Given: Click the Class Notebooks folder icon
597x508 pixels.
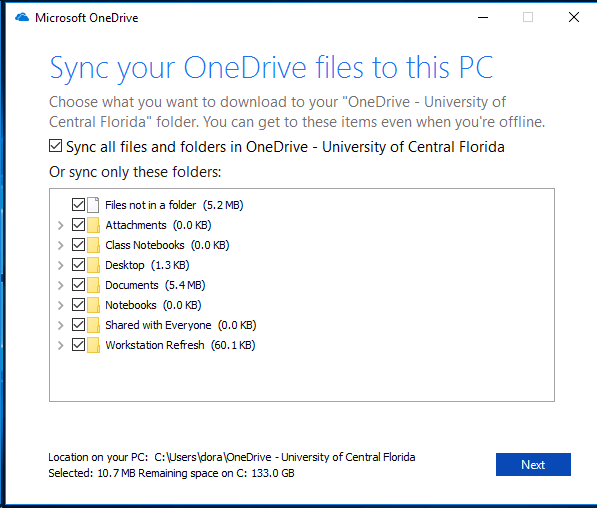Looking at the screenshot, I should pyautogui.click(x=93, y=245).
